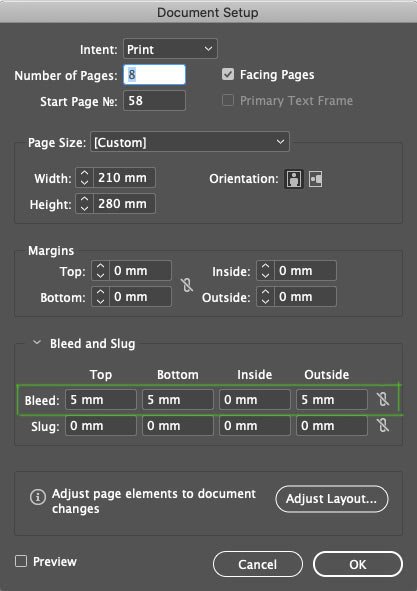Select landscape orientation icon

(x=316, y=179)
